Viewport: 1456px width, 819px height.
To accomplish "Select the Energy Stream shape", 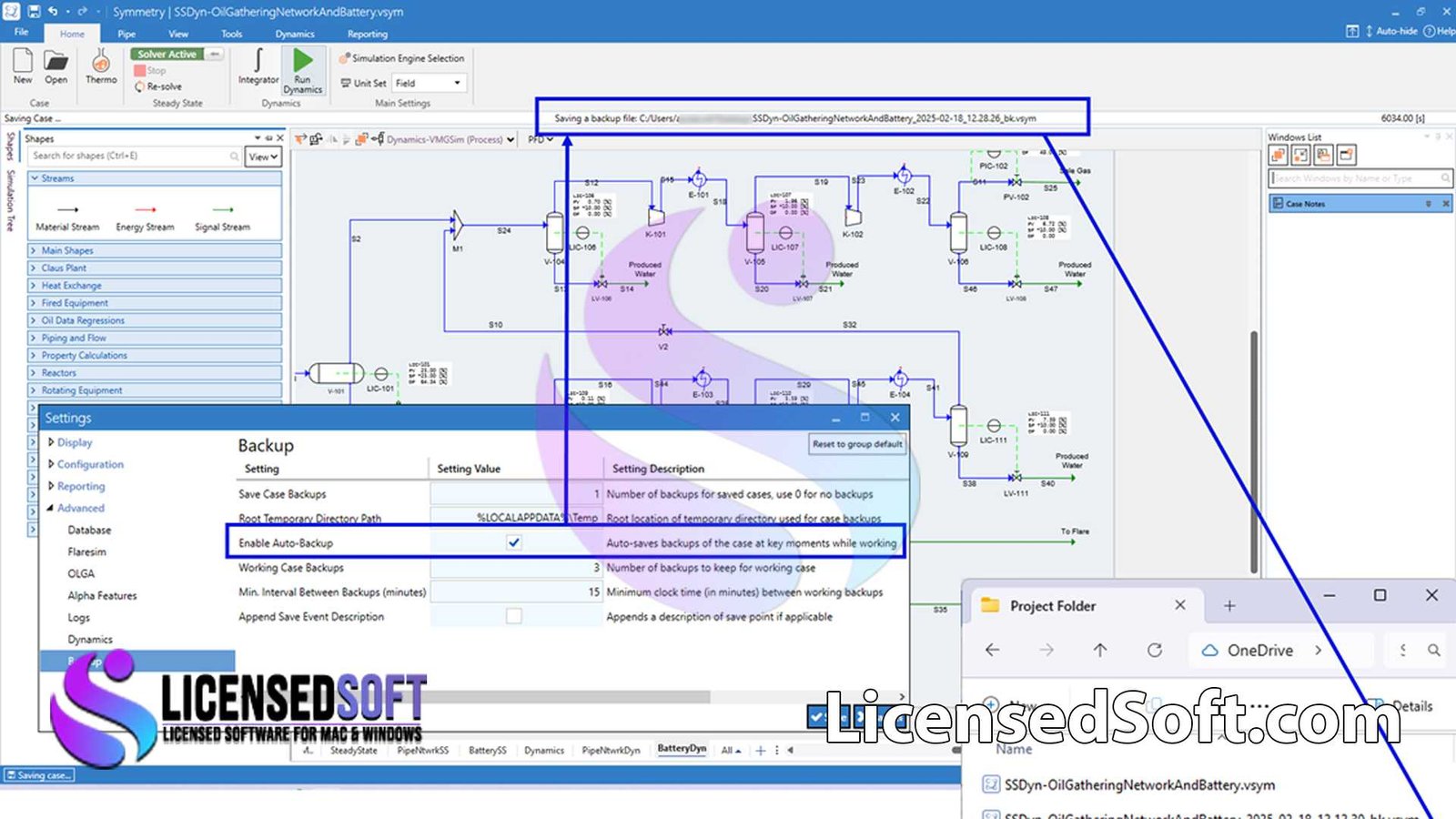I will coord(145,217).
